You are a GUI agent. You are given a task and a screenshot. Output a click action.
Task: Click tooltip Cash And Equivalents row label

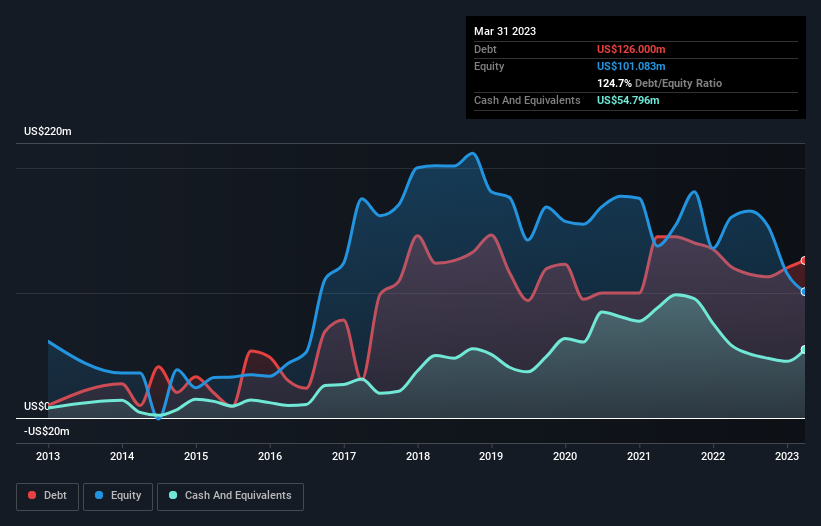click(527, 100)
